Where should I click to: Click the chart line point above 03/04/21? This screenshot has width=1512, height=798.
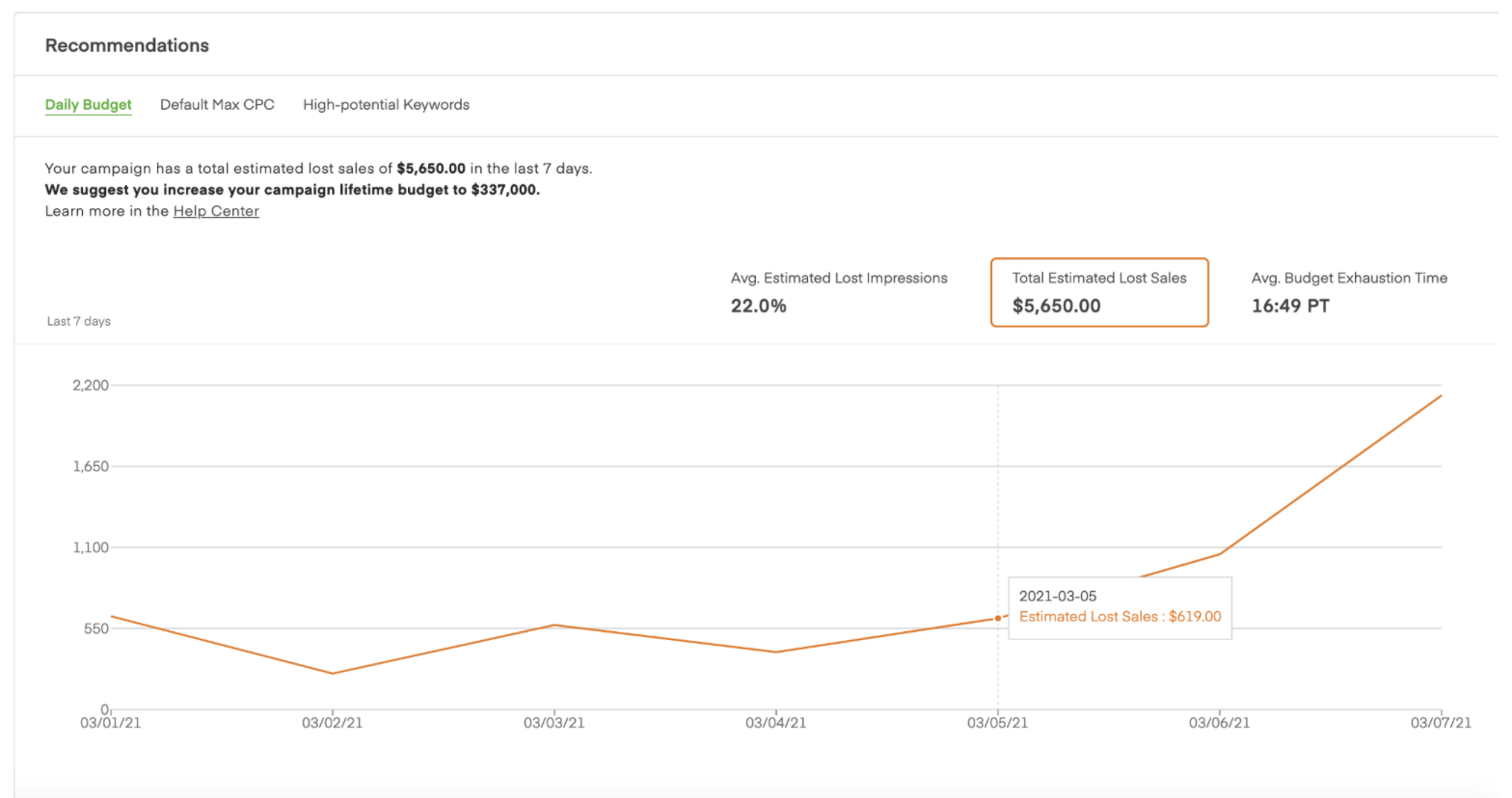(x=776, y=652)
